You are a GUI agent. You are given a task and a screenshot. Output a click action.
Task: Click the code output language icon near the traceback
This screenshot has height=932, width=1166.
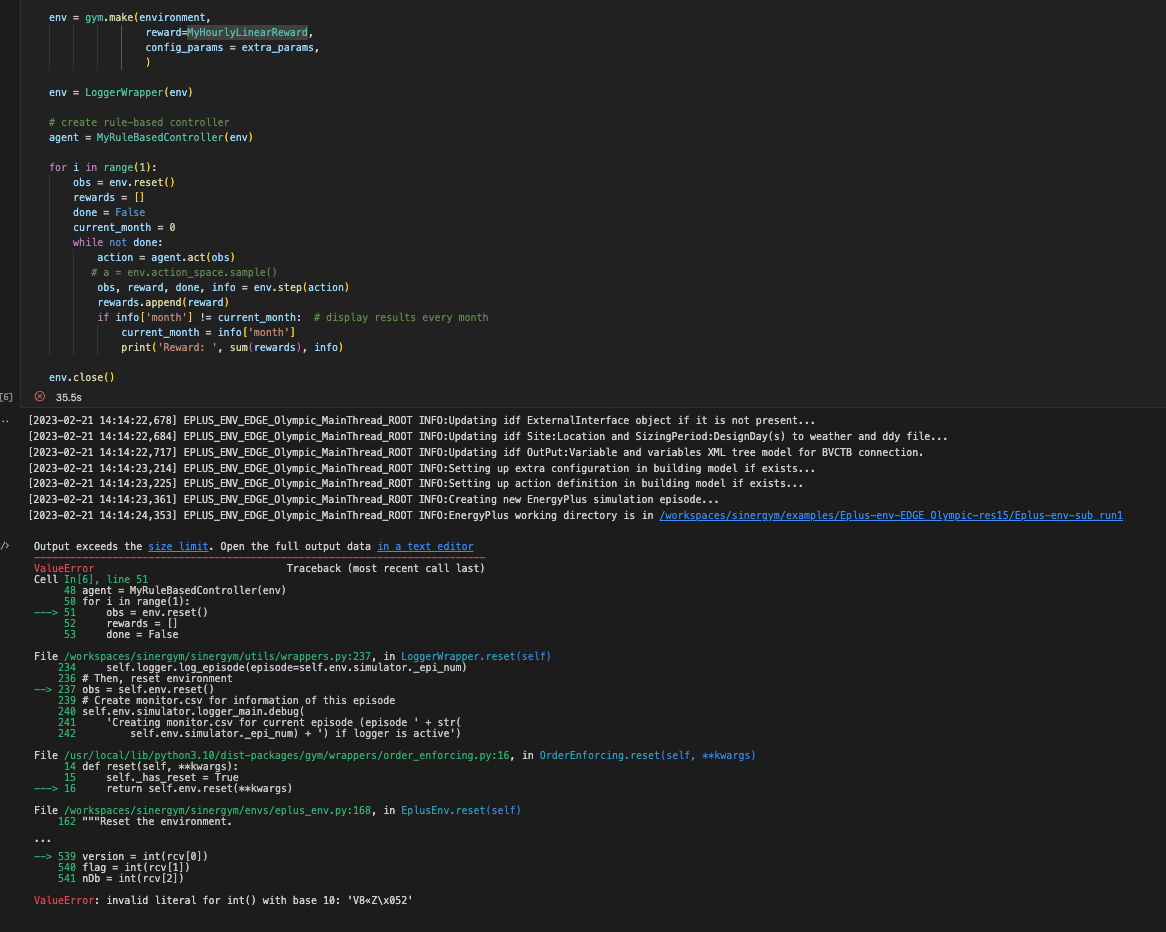click(6, 546)
